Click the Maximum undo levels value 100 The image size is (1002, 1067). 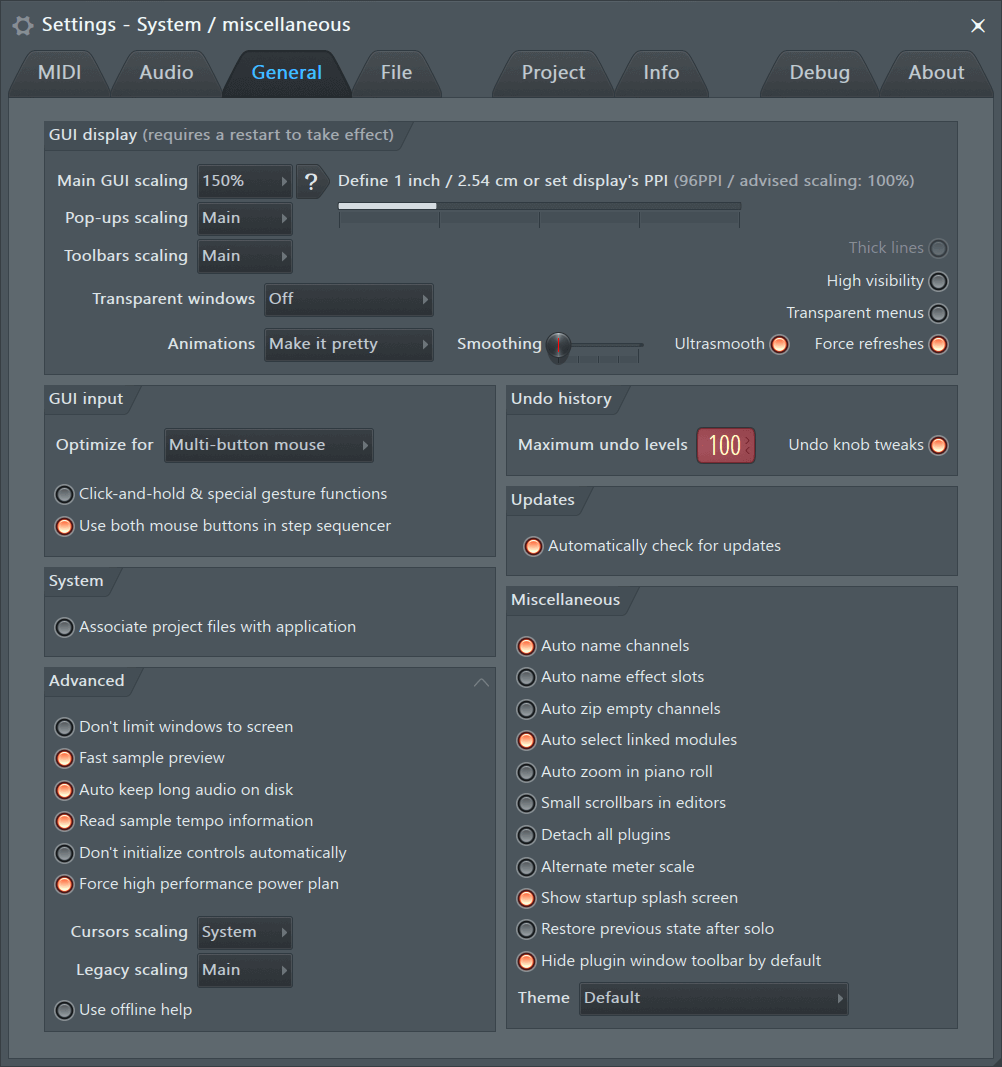726,446
